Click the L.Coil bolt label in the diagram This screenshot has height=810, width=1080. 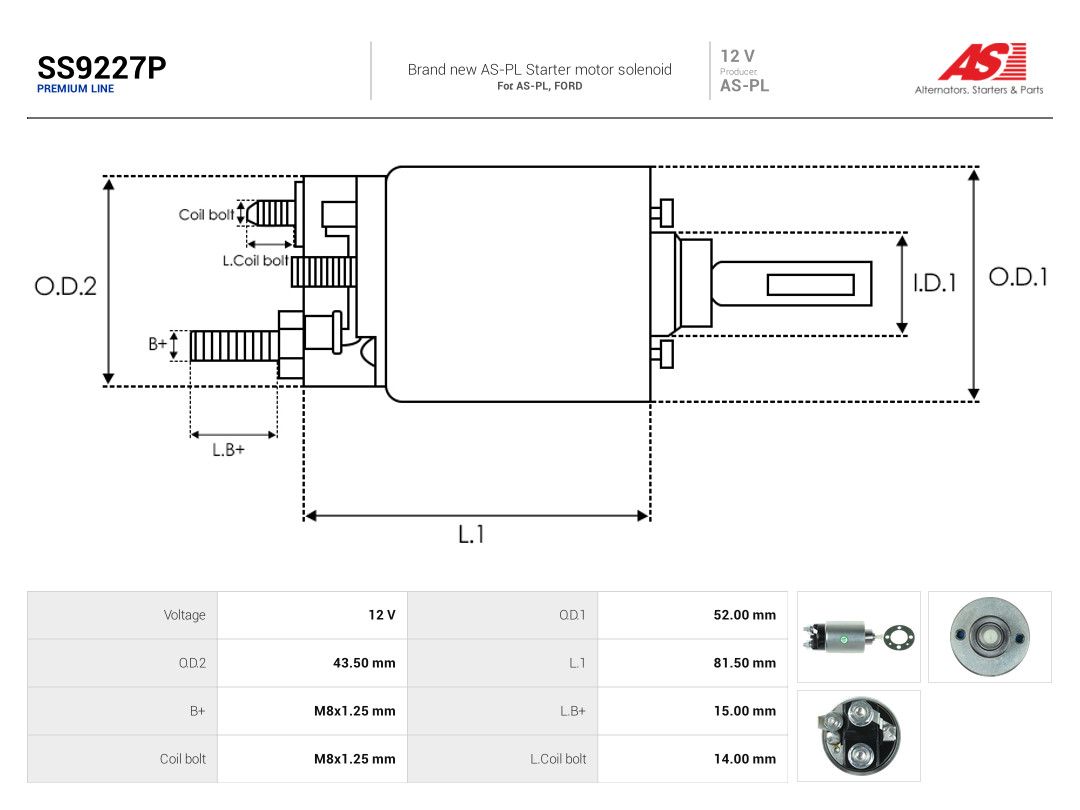255,260
